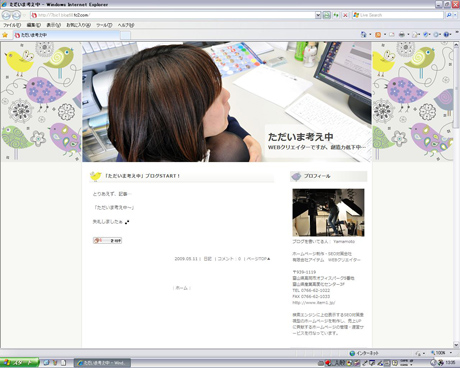
Task: Click the Refresh page button
Action: pos(336,15)
